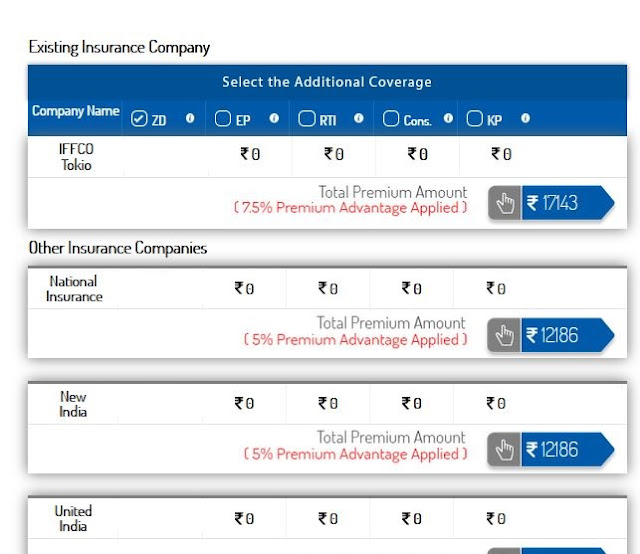Click the National Insurance company name
The width and height of the screenshot is (640, 554).
coord(74,289)
